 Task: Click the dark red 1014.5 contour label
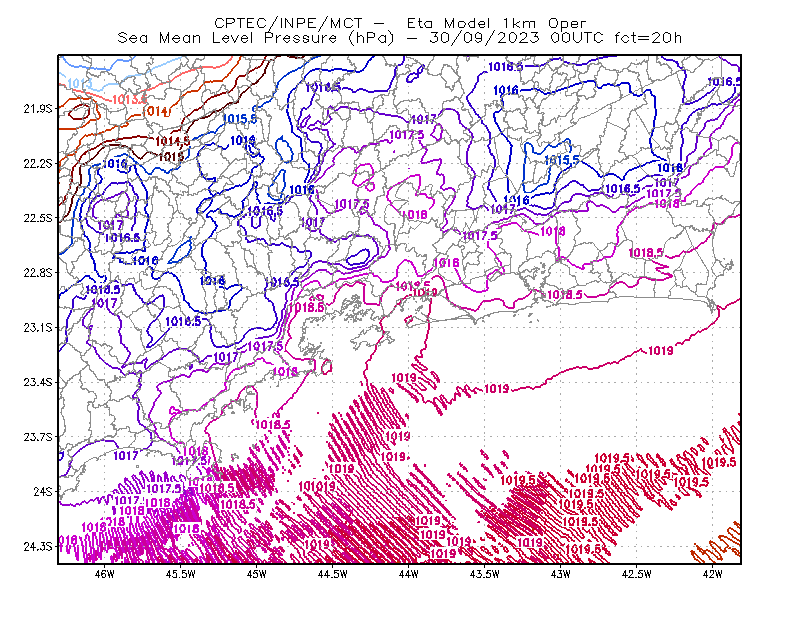tap(172, 141)
